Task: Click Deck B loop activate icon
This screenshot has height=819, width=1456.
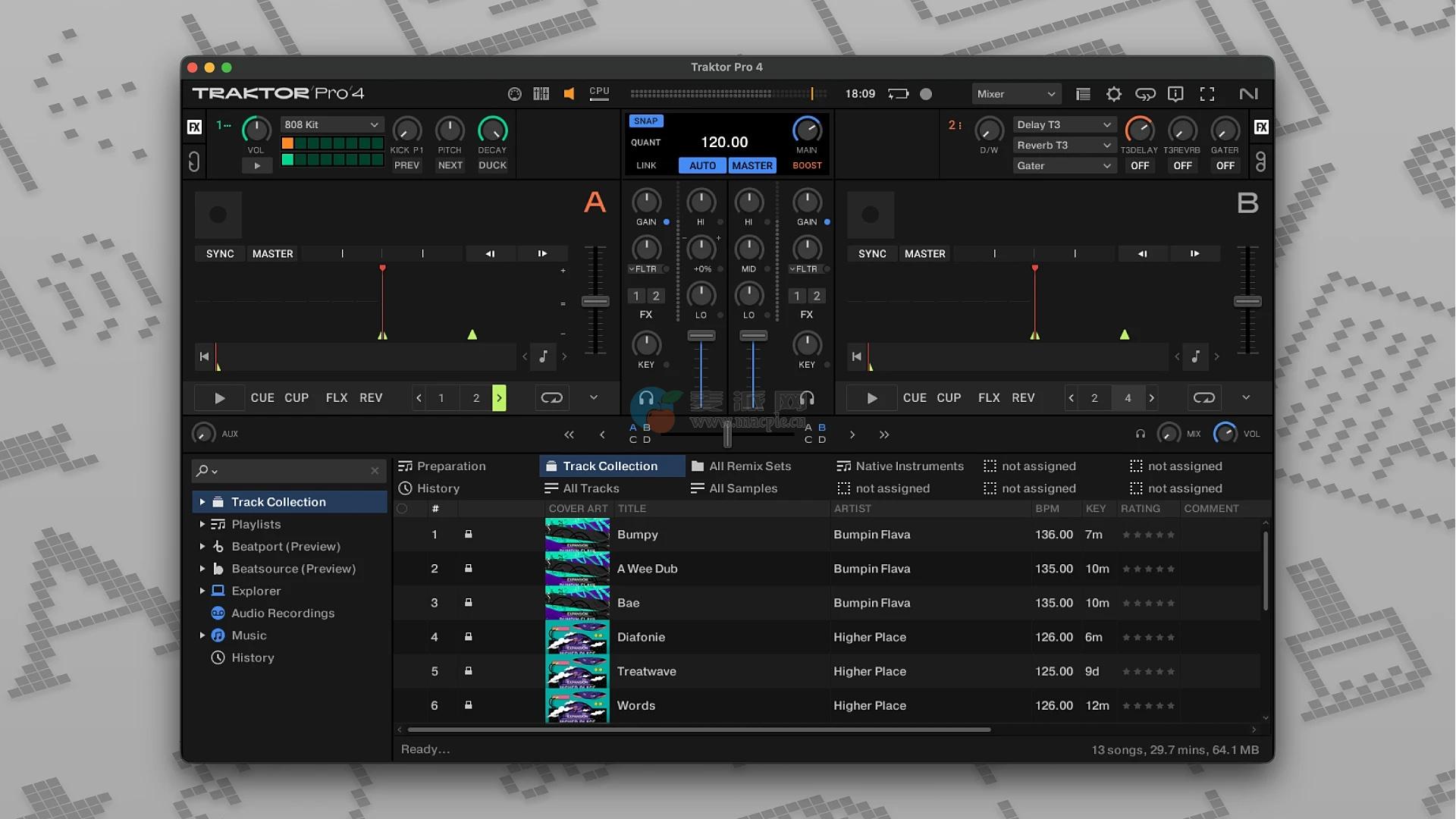Action: (1203, 397)
